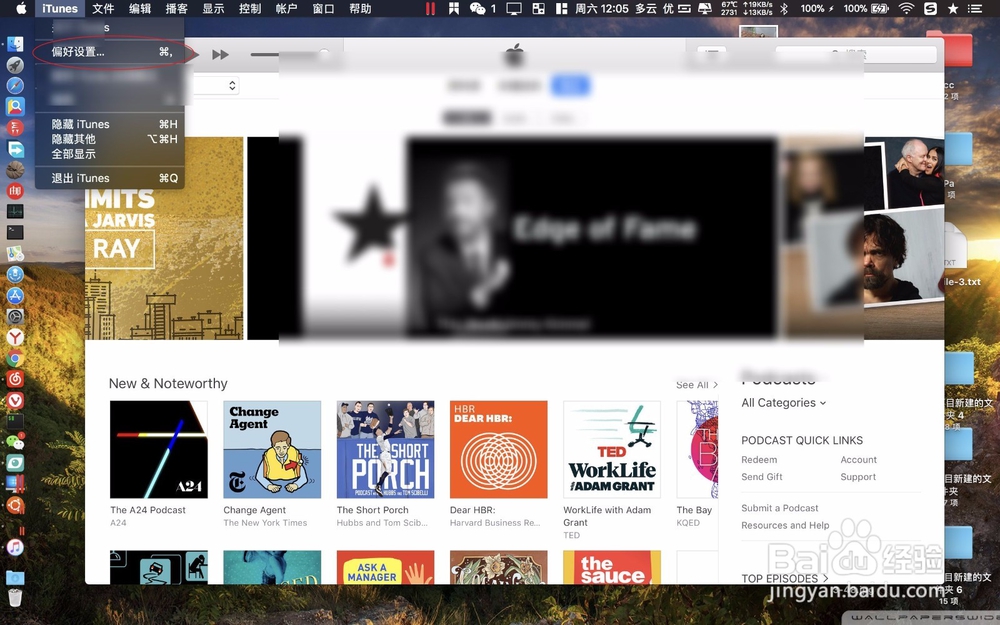The width and height of the screenshot is (1000, 625).
Task: Click Send Gift quick link
Action: tap(761, 477)
